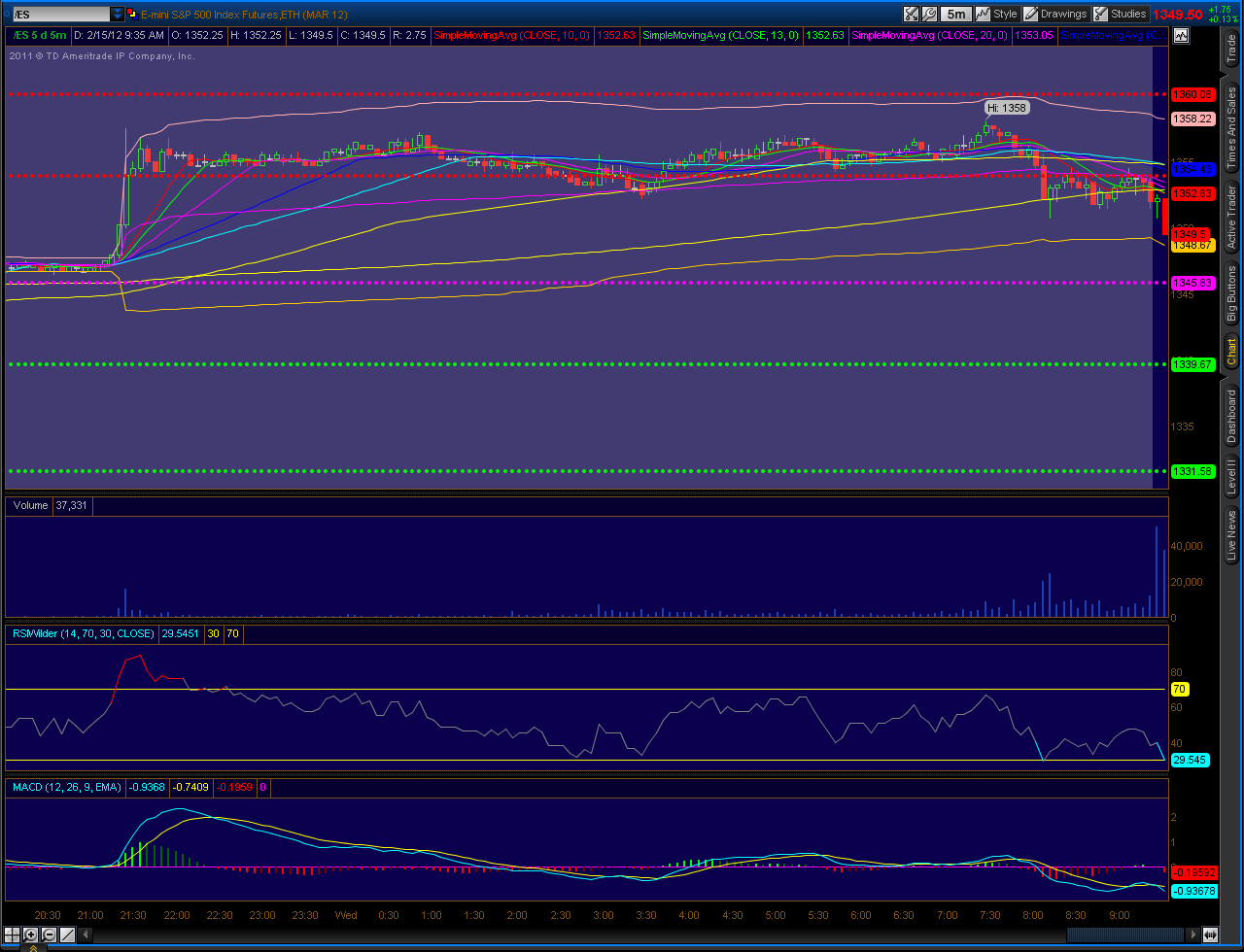Zoom out with the magnifier minus icon

coord(49,935)
